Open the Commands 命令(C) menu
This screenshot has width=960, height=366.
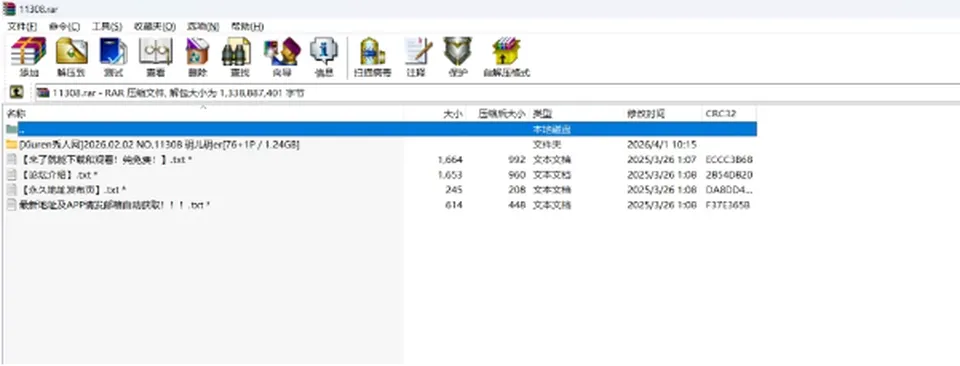point(64,26)
